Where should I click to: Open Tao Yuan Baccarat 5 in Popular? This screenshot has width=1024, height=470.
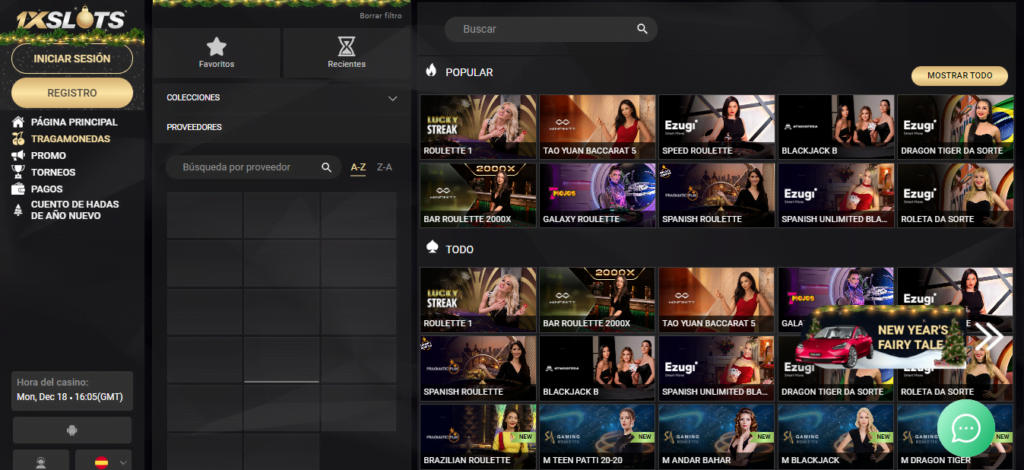pyautogui.click(x=598, y=127)
